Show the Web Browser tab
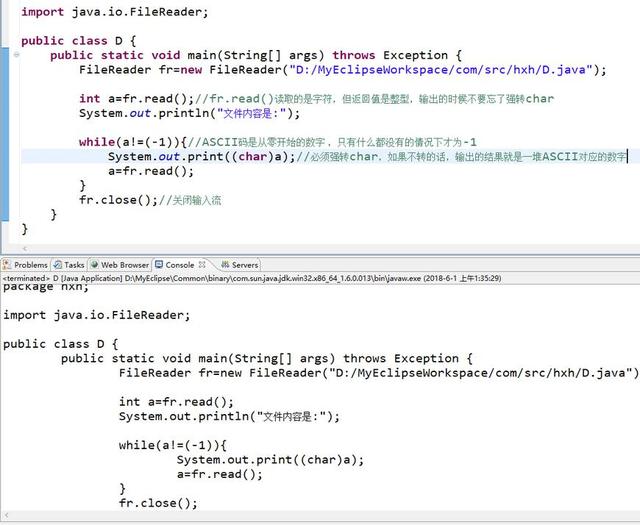 coord(120,265)
